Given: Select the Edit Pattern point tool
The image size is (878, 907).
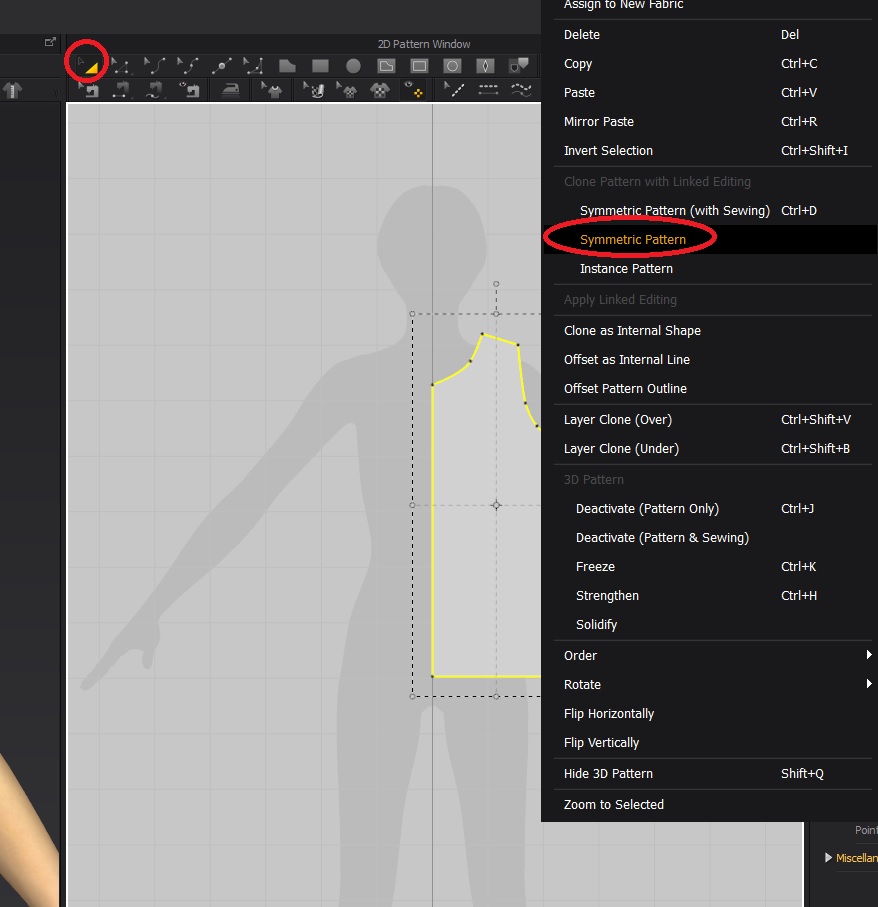Looking at the screenshot, I should [120, 66].
